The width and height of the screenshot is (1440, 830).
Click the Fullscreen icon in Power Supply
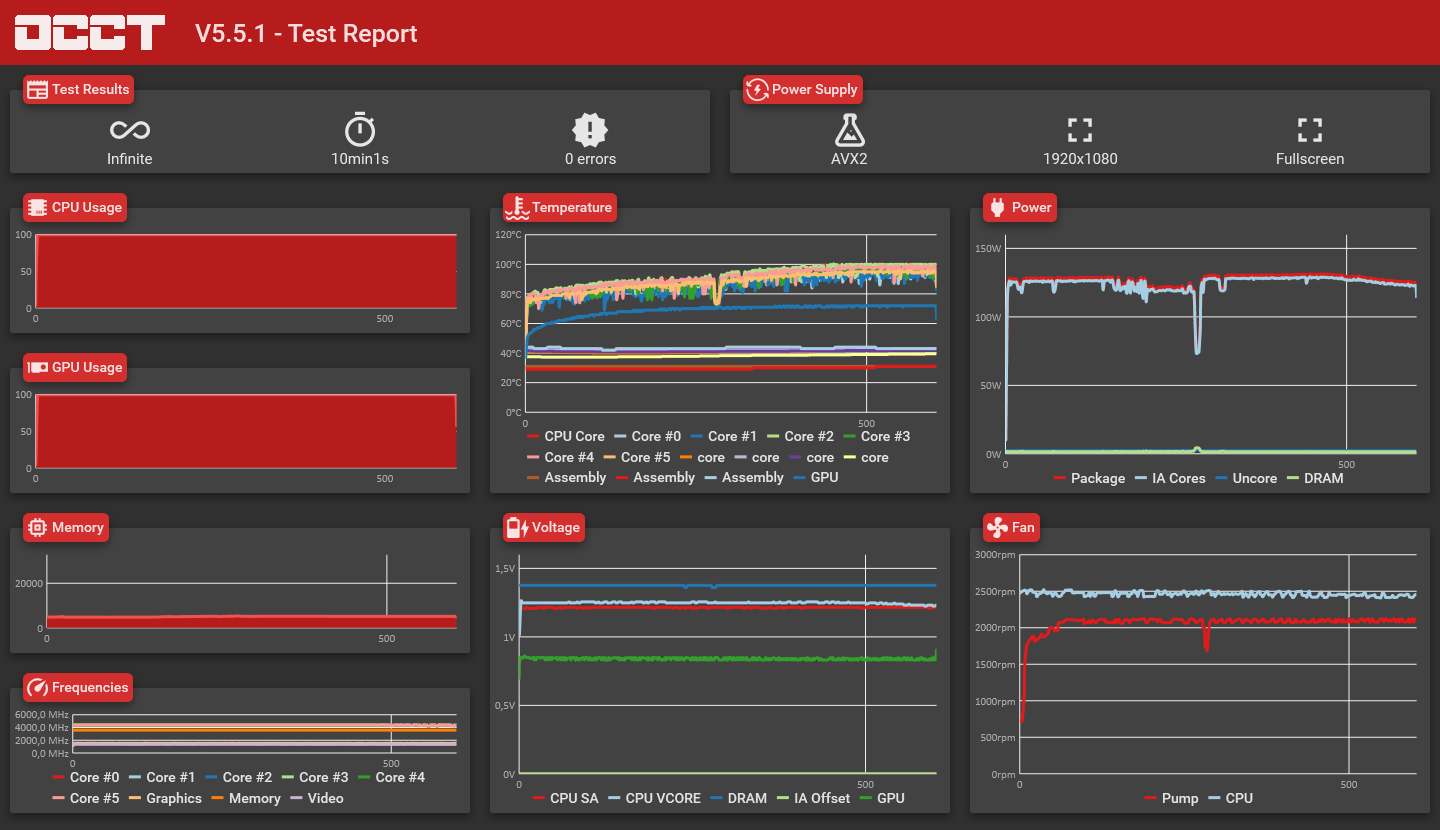point(1310,129)
